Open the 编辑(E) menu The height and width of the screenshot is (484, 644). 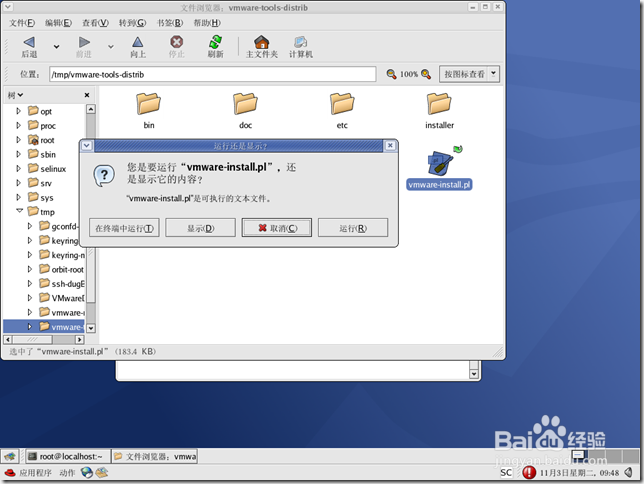click(x=58, y=23)
